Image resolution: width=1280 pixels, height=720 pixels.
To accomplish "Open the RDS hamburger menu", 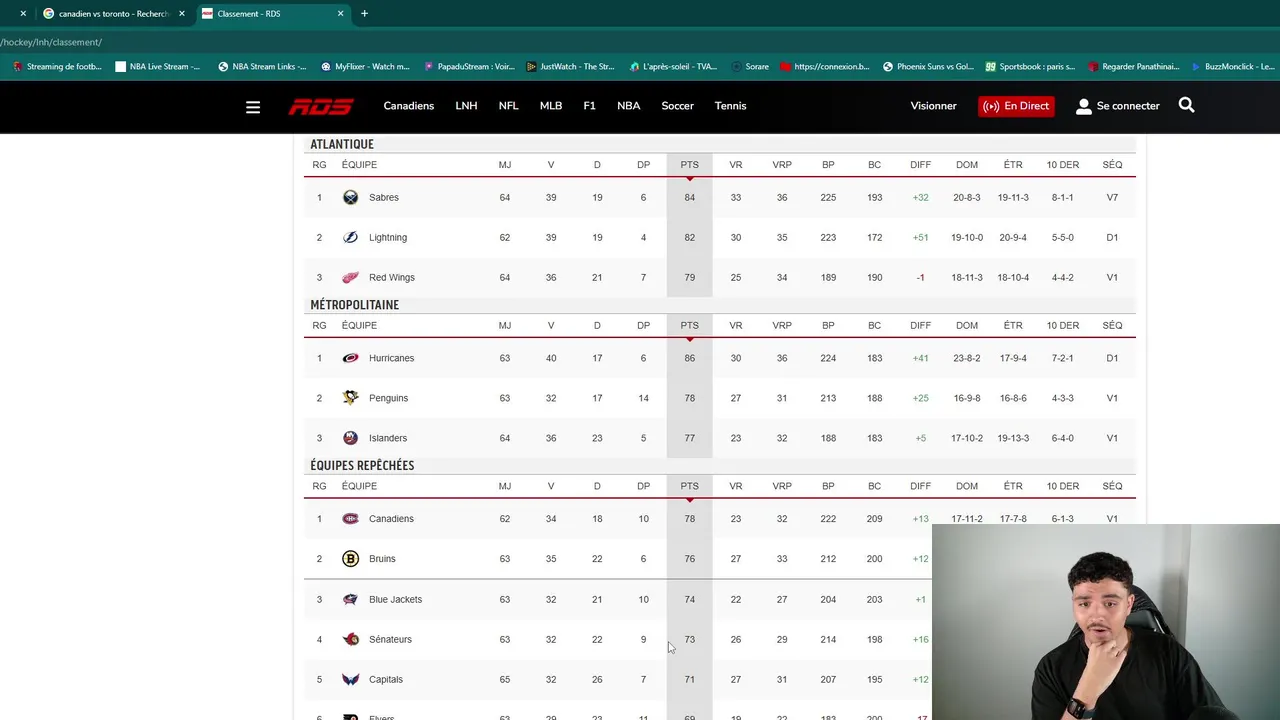I will pos(253,106).
